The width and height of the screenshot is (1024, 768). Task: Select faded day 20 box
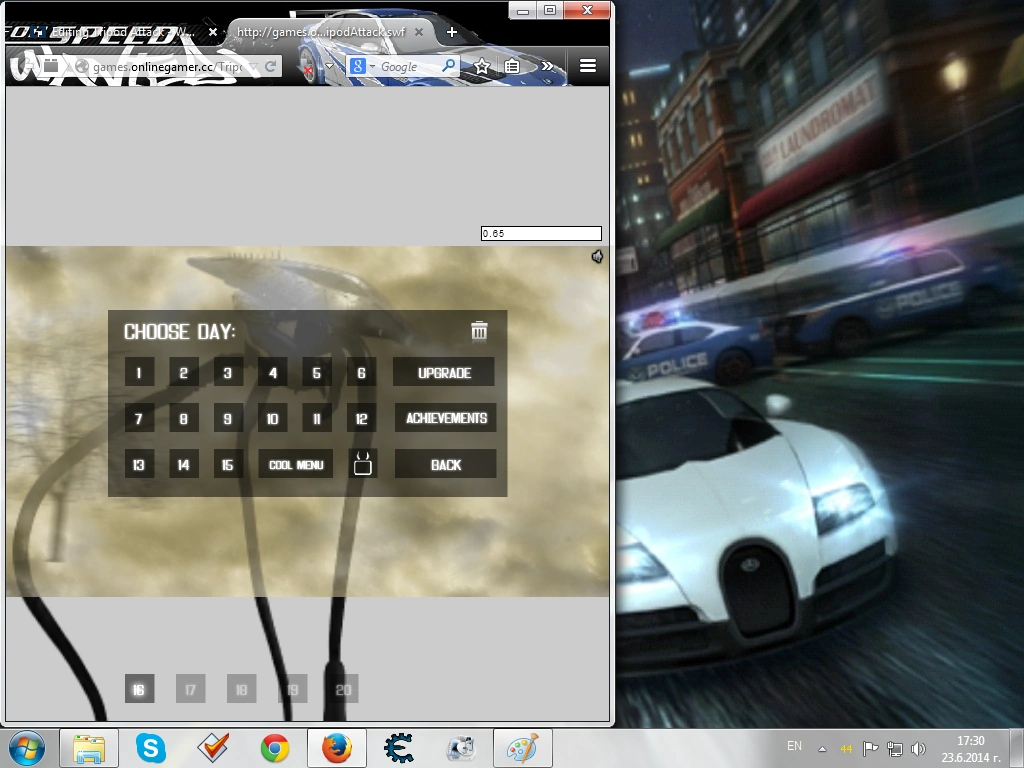(344, 689)
